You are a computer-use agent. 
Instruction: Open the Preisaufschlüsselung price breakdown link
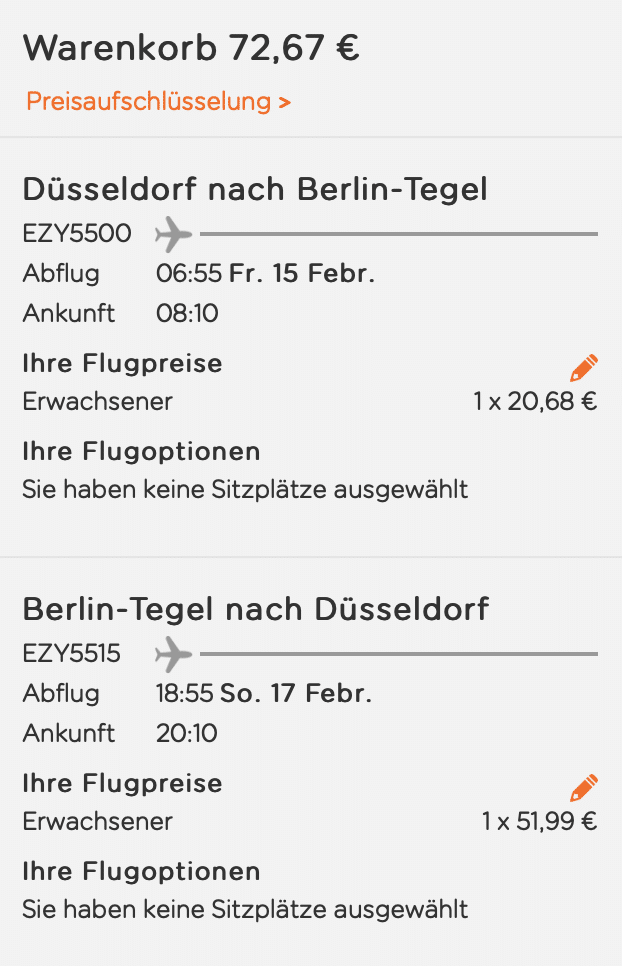(x=158, y=101)
